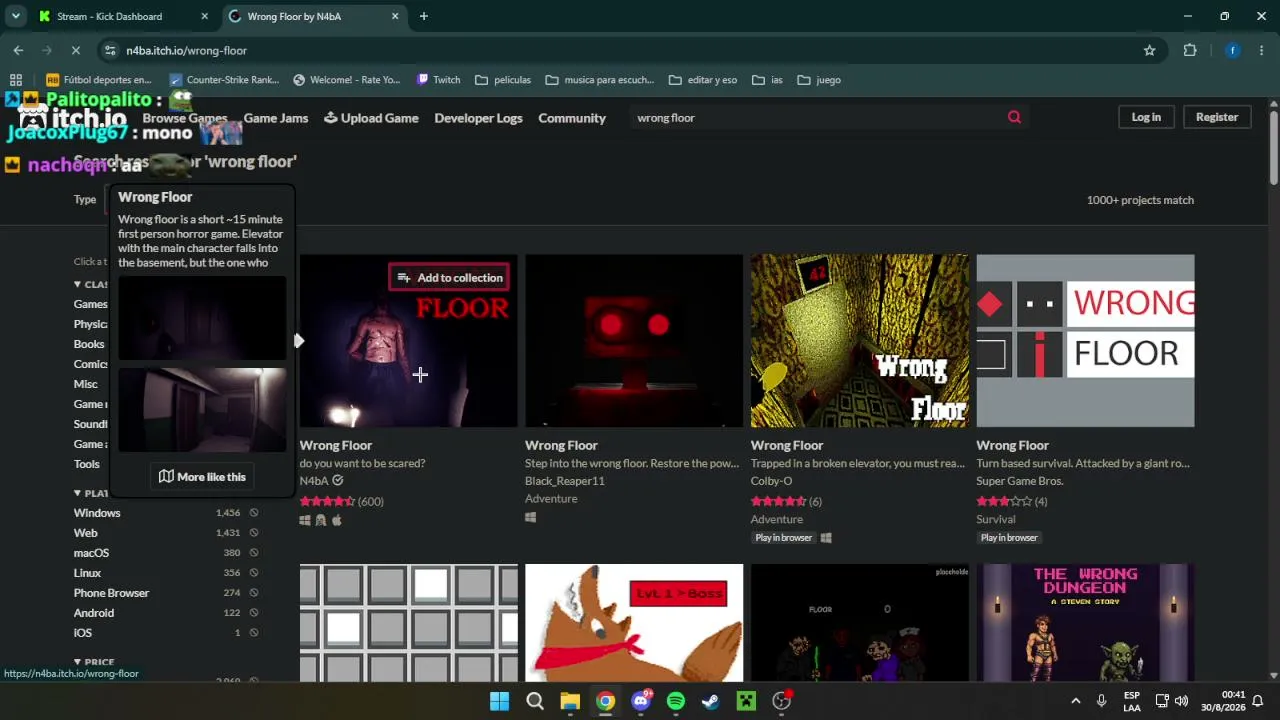Open red-eyed Wrong Floor thumbnail by Black_Reaper11
This screenshot has height=720, width=1280.
coord(634,341)
